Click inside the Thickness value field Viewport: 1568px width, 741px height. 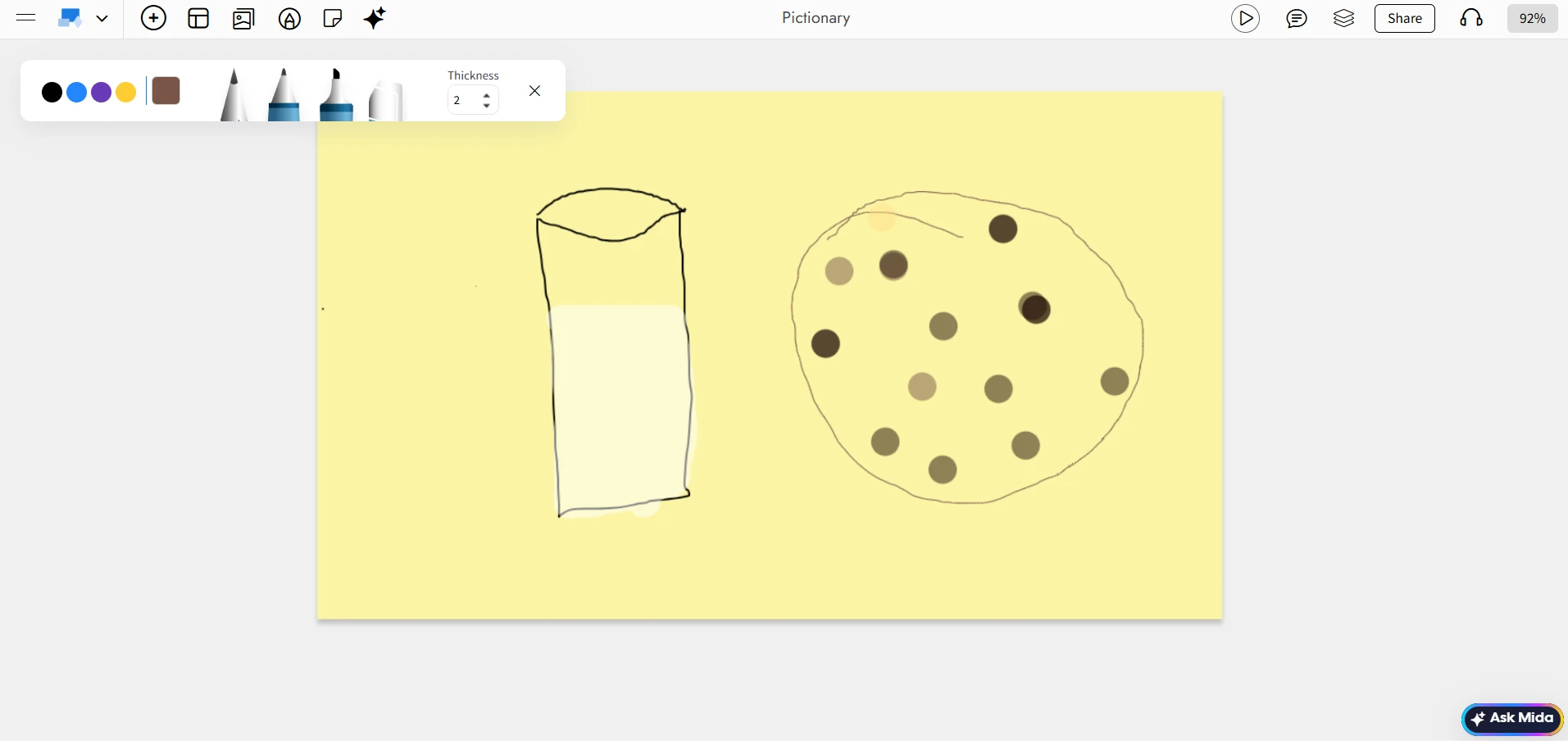pyautogui.click(x=461, y=100)
